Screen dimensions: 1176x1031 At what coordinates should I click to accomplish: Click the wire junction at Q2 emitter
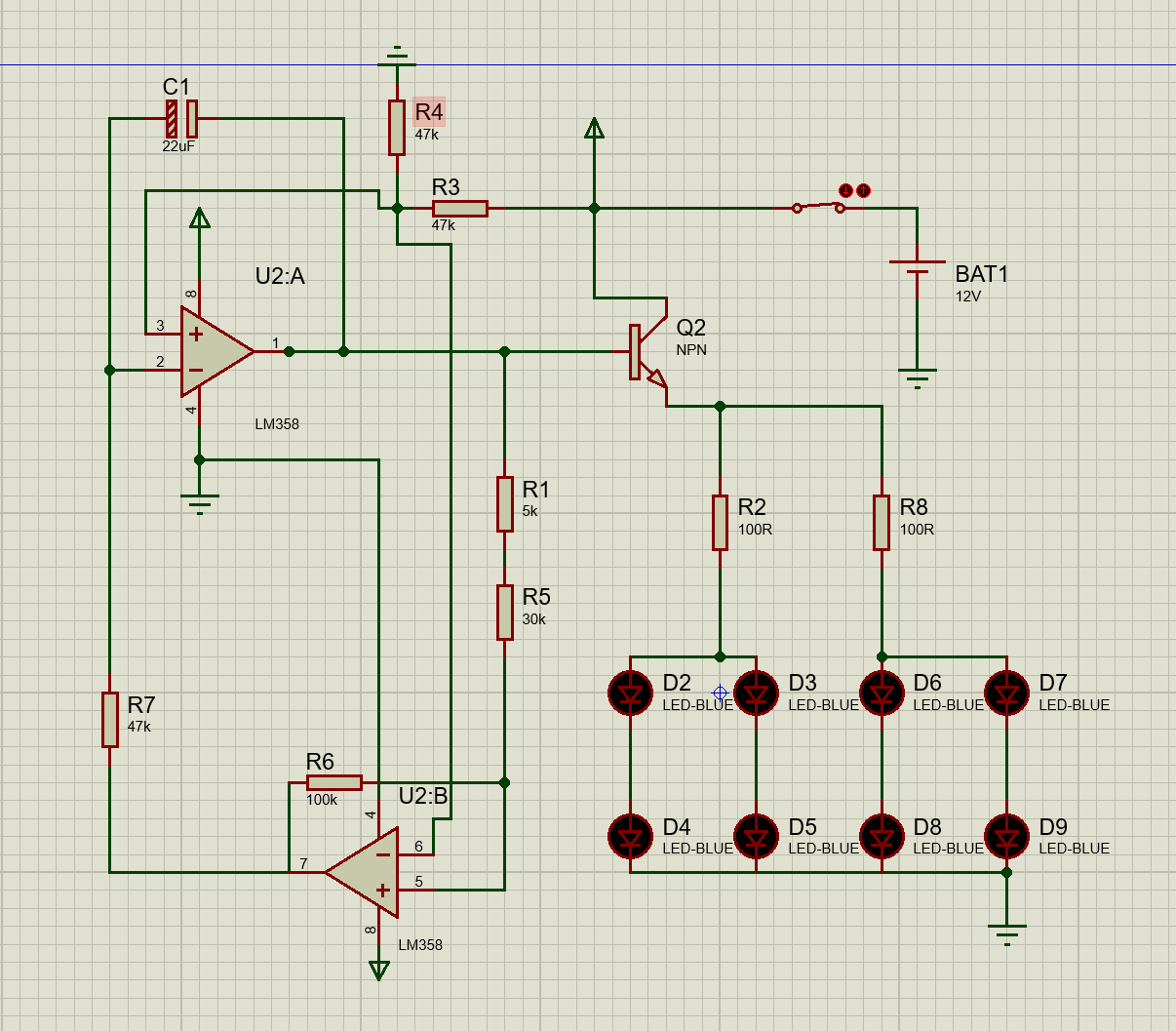[720, 406]
